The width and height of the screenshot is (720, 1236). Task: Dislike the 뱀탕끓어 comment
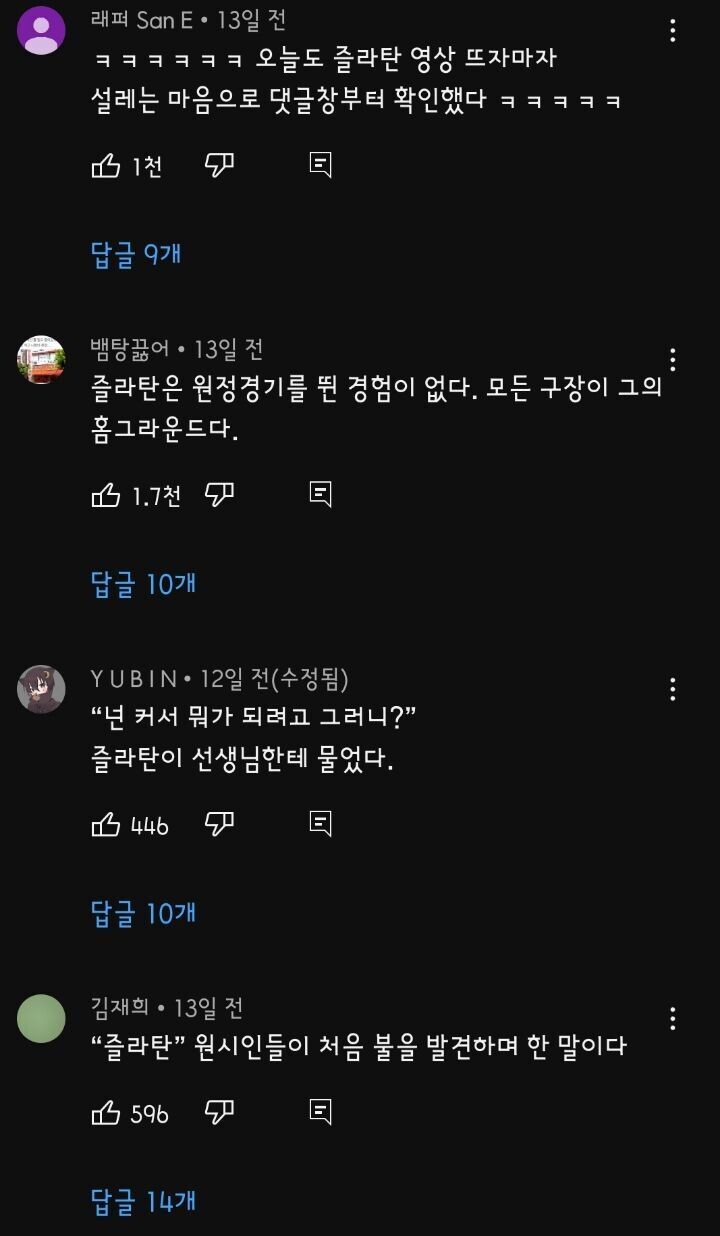(x=219, y=495)
